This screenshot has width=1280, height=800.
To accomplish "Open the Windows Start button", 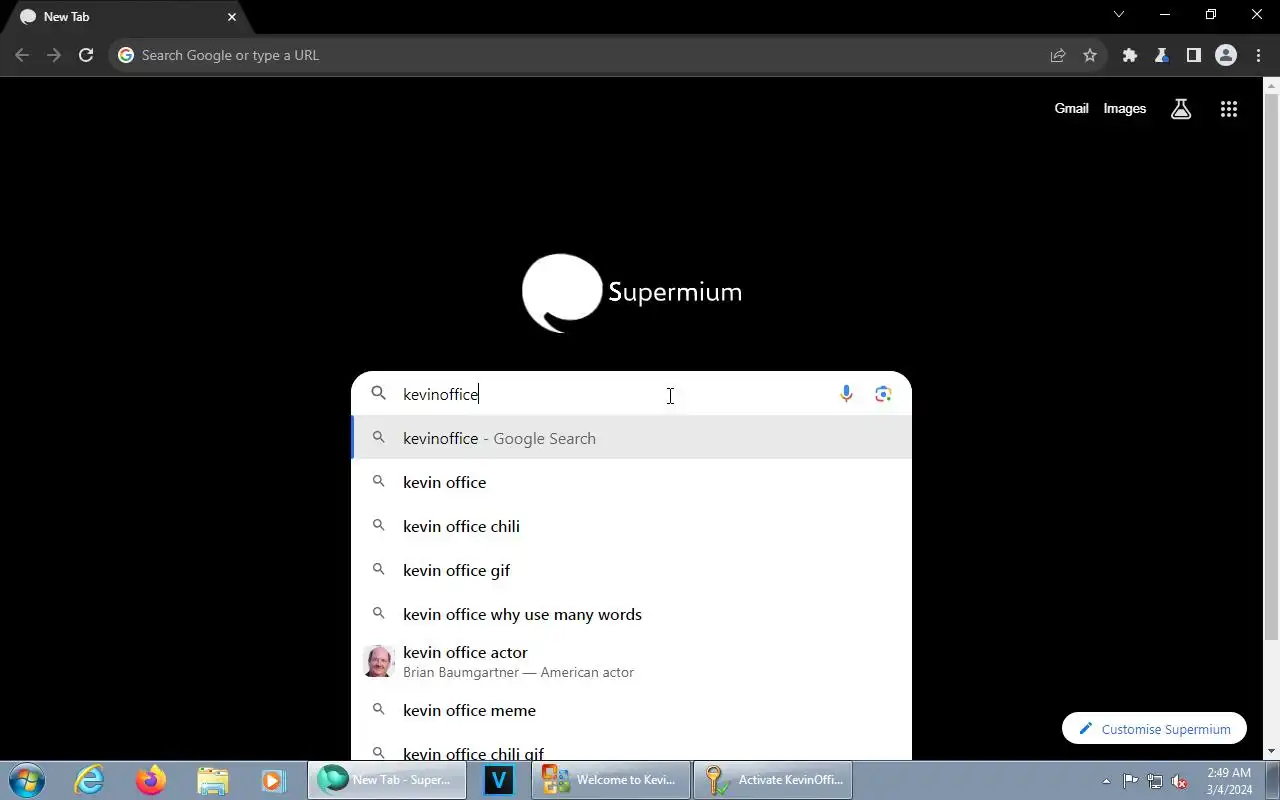I will pyautogui.click(x=27, y=780).
